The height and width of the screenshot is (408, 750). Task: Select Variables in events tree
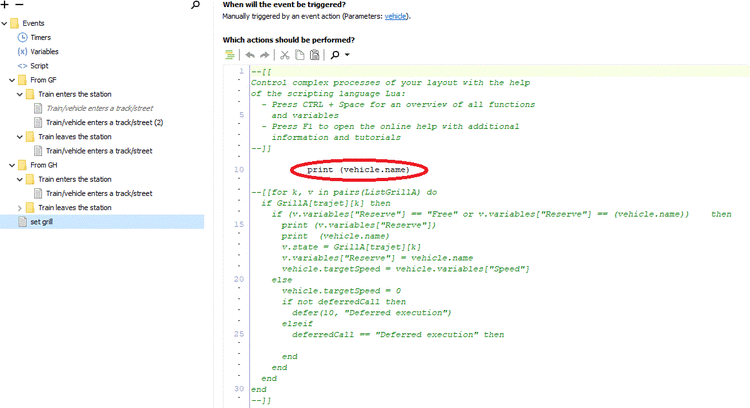[44, 52]
